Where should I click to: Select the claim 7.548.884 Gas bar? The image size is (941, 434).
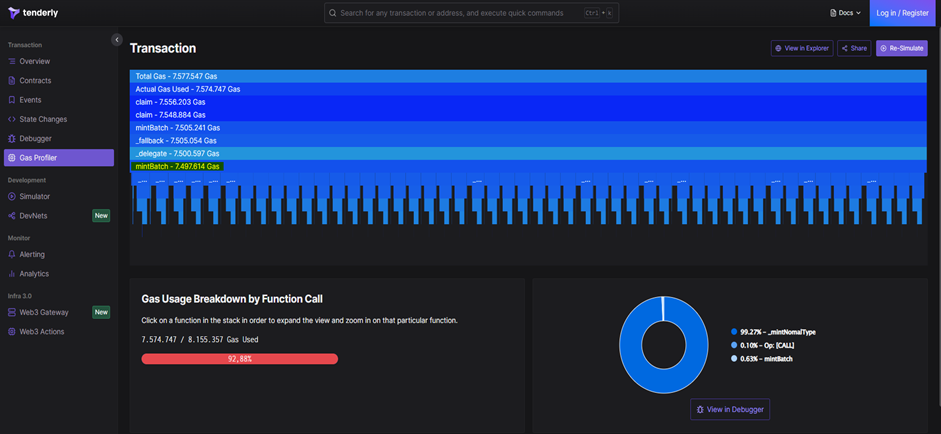coord(528,115)
